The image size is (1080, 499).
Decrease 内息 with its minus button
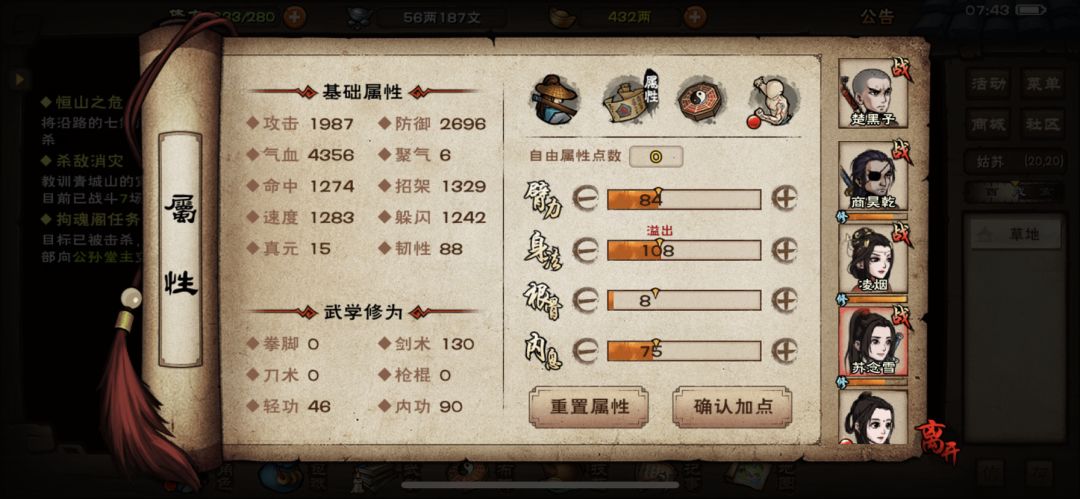[585, 351]
